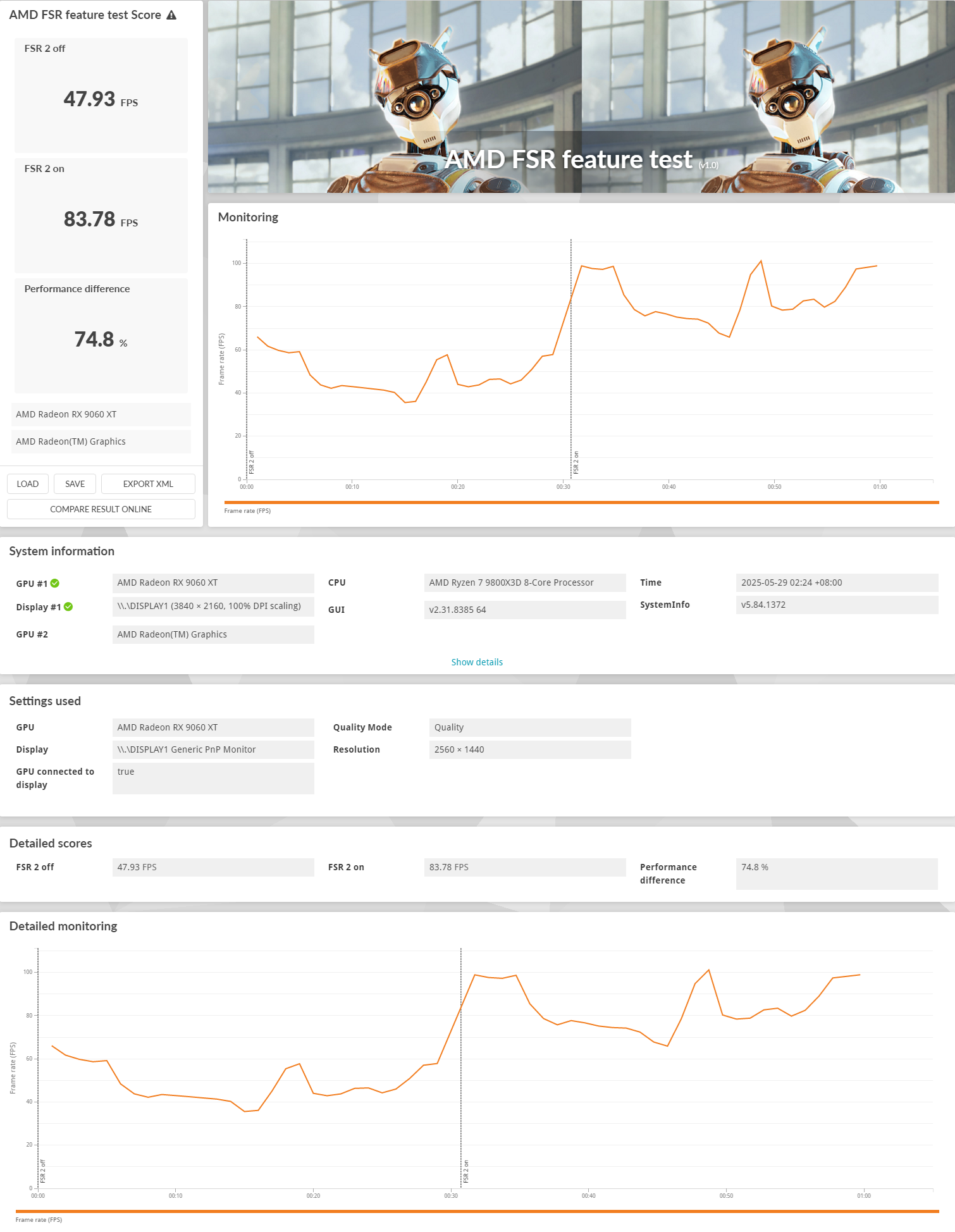Screen dimensions: 955x1232
Task: Click the GUI version v2.31.8385 64
Action: click(x=525, y=610)
